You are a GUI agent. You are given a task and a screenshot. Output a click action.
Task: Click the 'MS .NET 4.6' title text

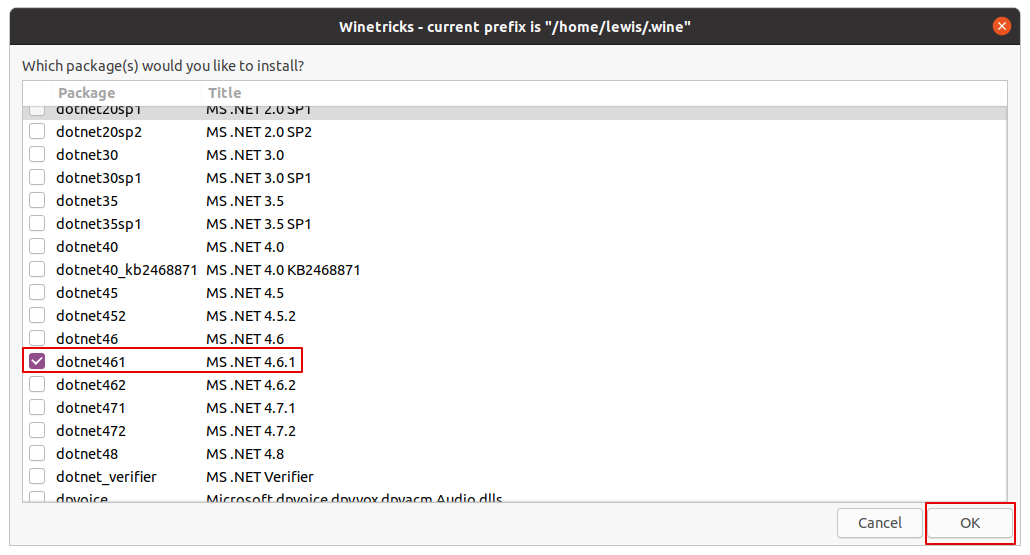[x=245, y=339]
